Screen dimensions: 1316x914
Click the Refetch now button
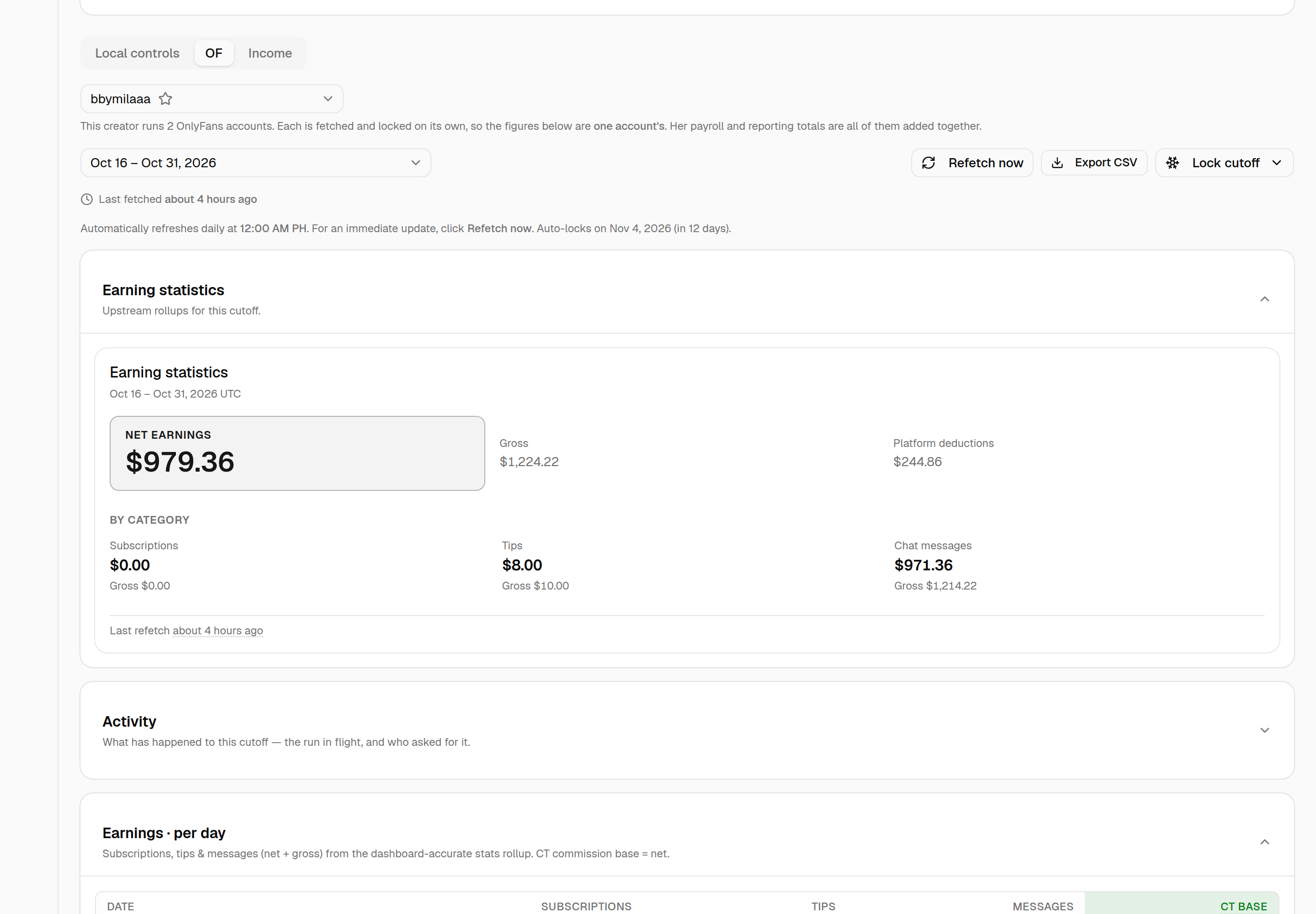point(972,163)
